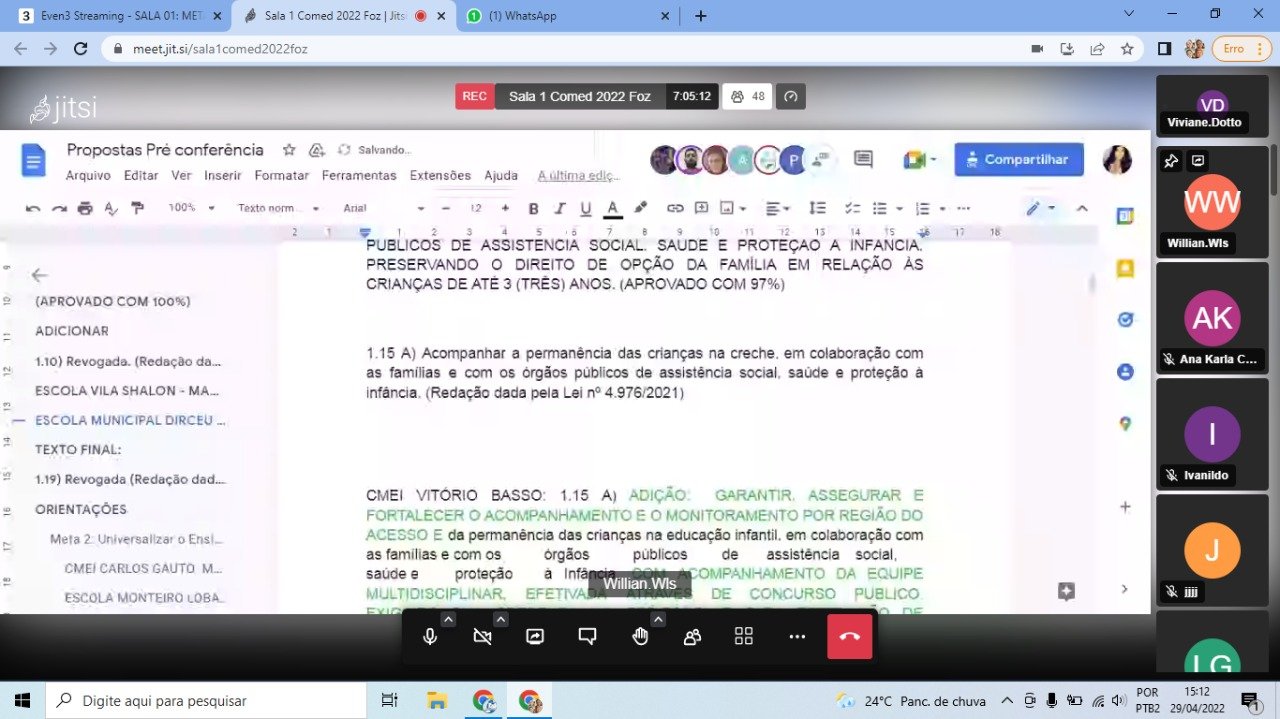Click the ESCOLA MUNICIPAL DIRCEU outline heading
The height and width of the screenshot is (719, 1280).
click(x=130, y=421)
